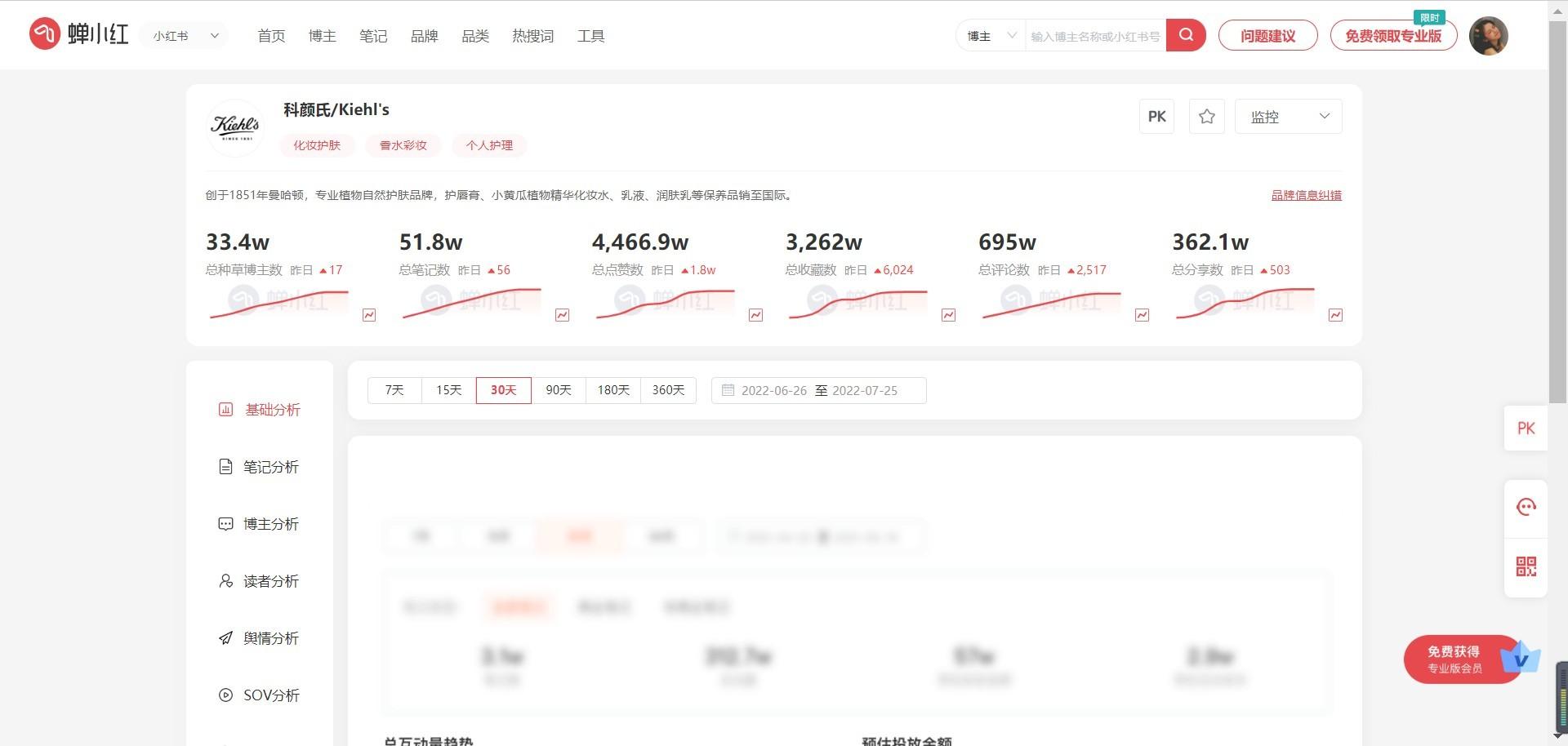Click the floating PK side button
Viewport: 1568px width, 746px height.
click(x=1526, y=429)
